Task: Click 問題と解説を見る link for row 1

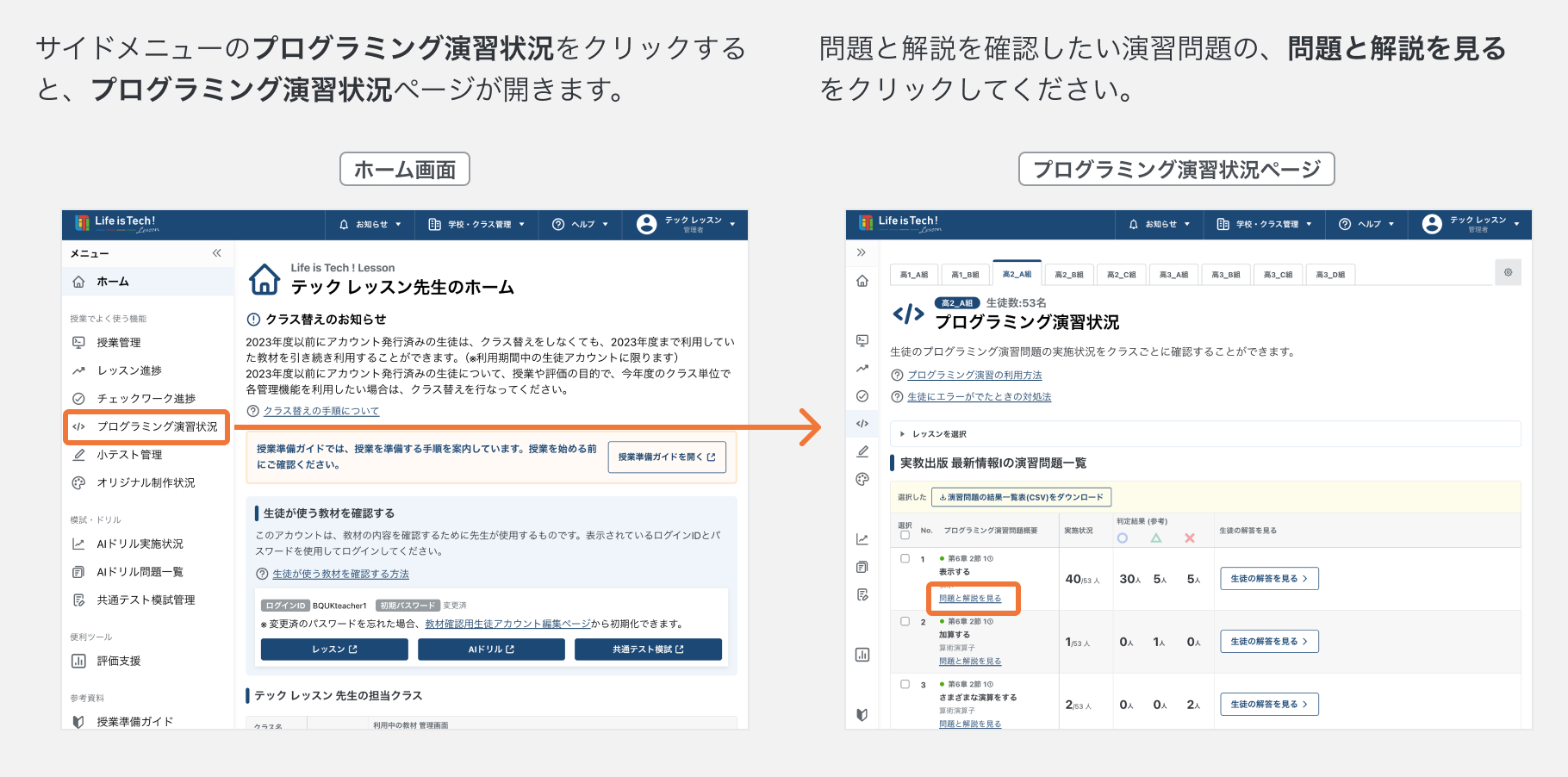Action: [970, 598]
